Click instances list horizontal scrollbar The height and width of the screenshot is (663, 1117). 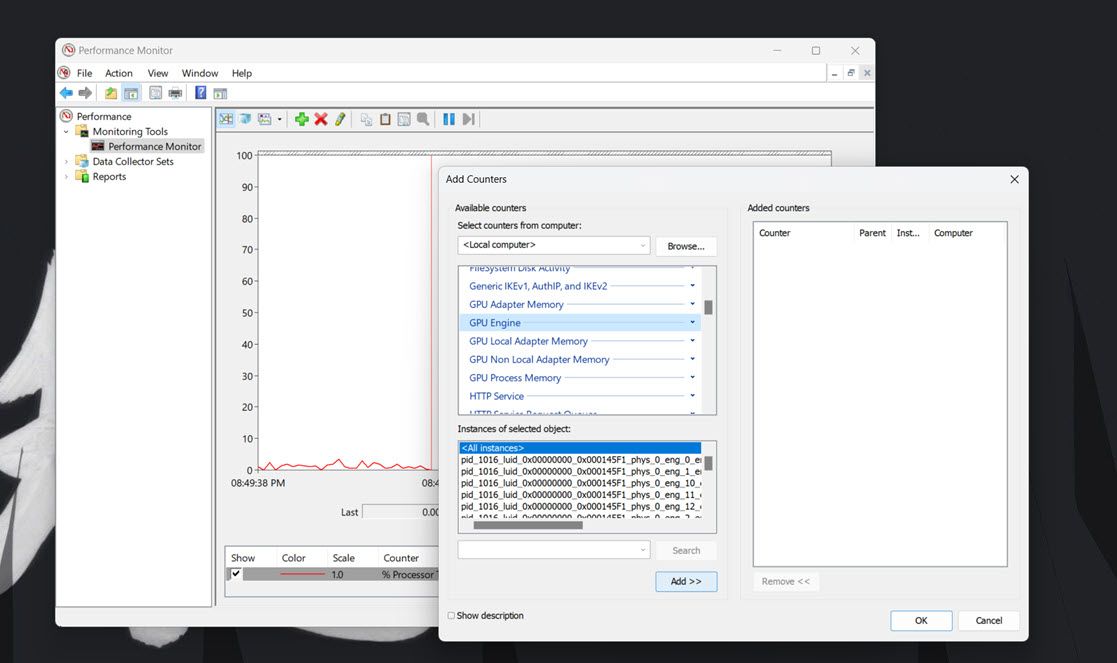[528, 526]
